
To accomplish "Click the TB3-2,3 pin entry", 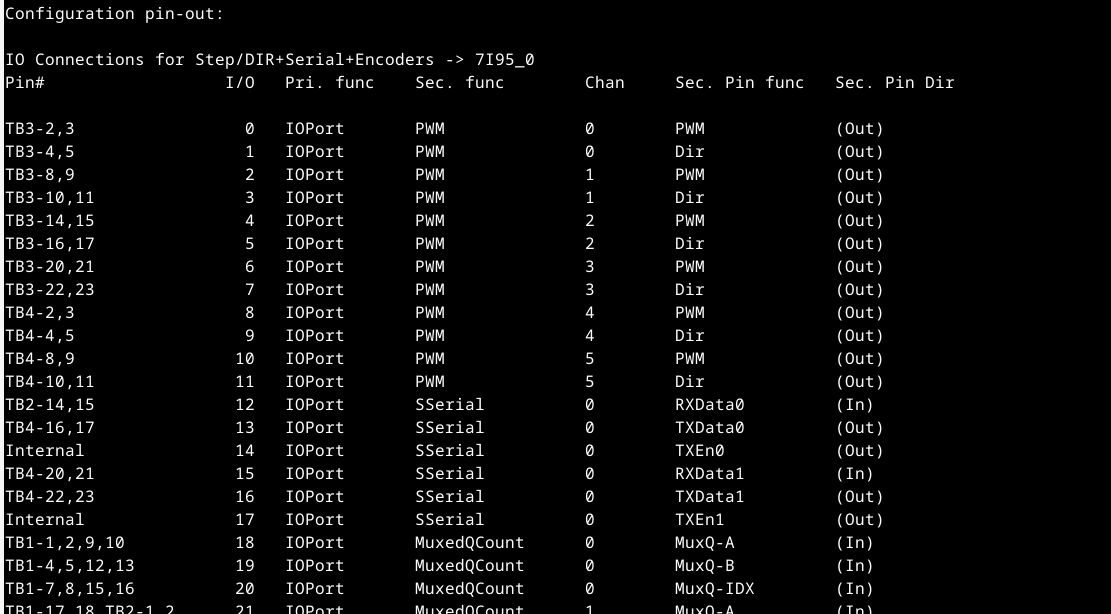I will click(40, 129).
